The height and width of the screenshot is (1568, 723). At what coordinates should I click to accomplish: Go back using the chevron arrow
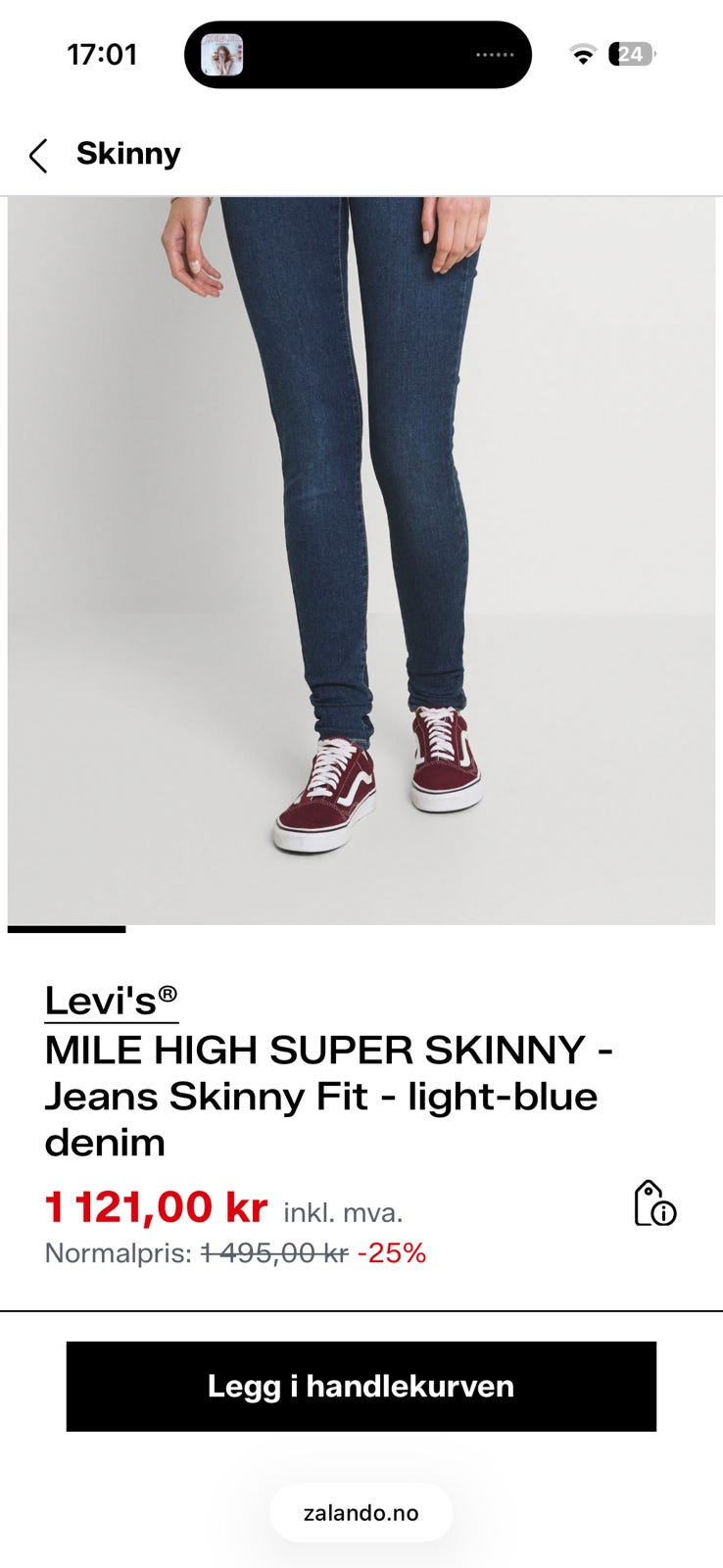pyautogui.click(x=38, y=155)
